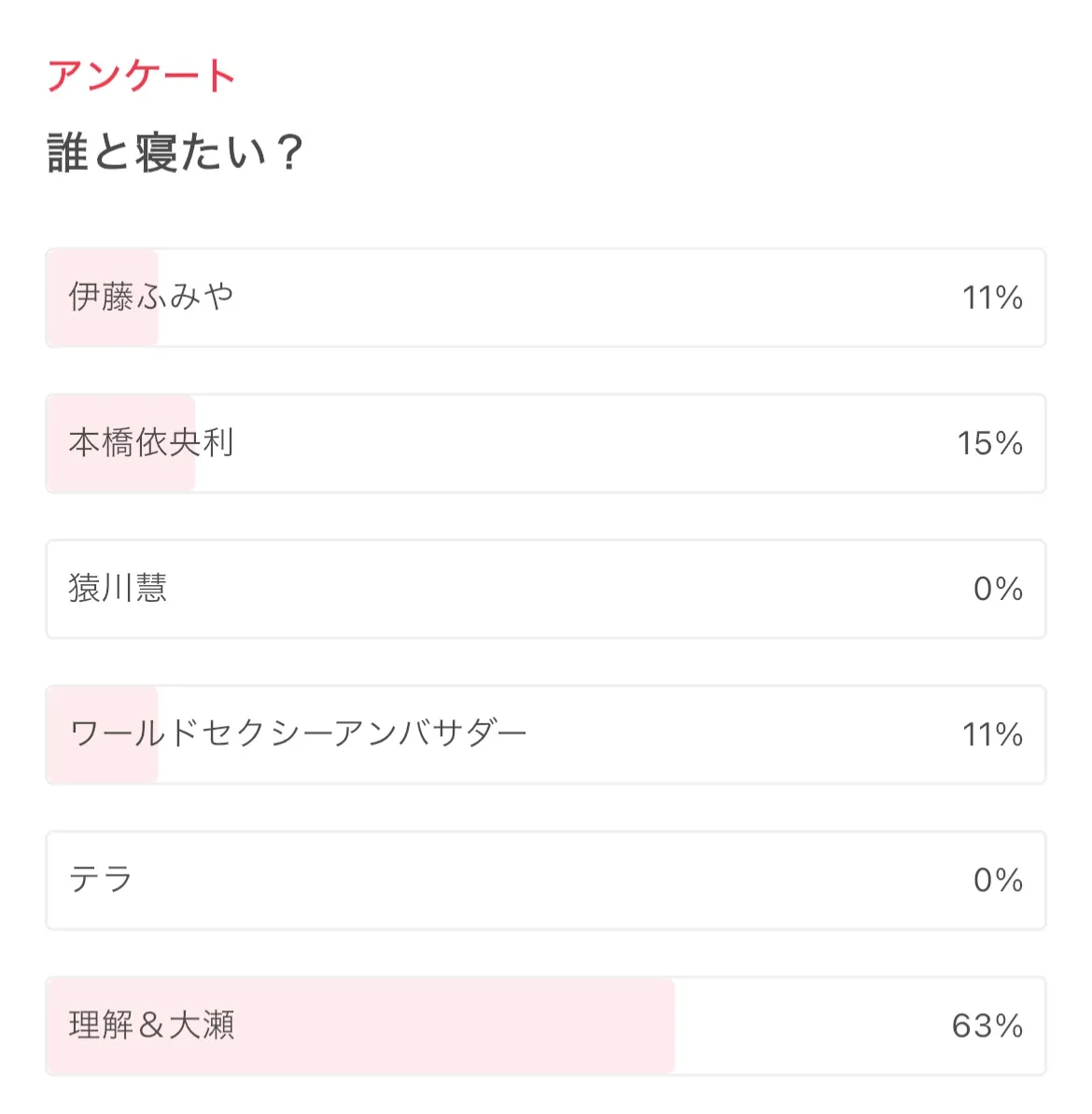
Task: Click the アンケート heading
Action: tap(141, 76)
